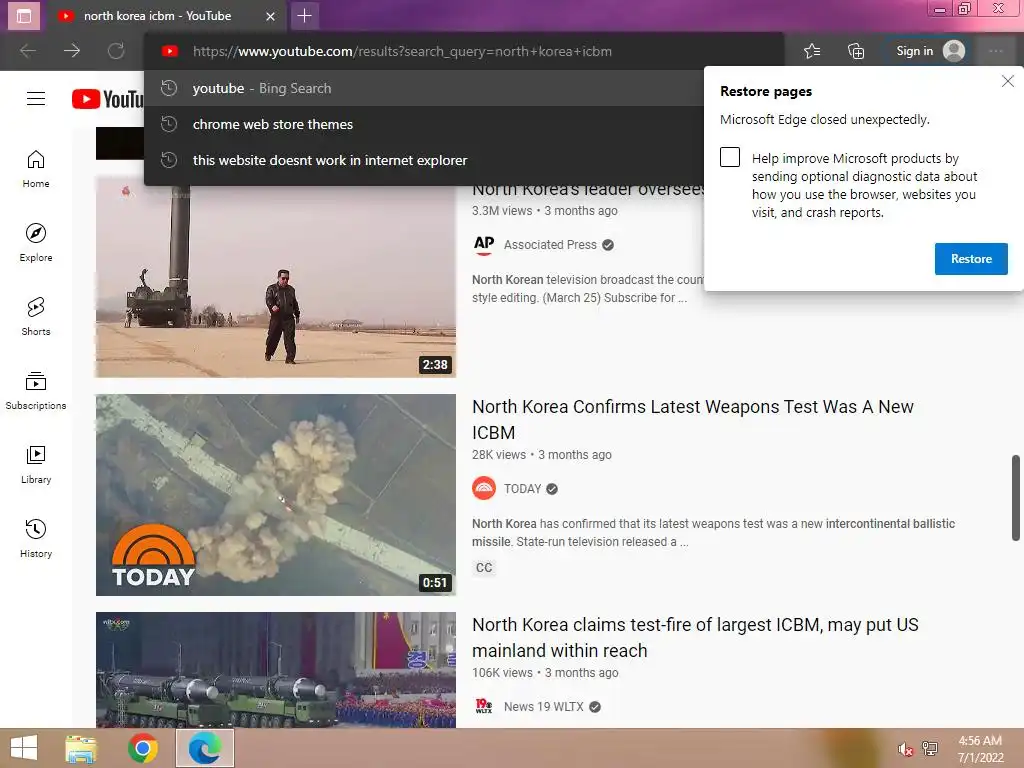Viewport: 1024px width, 768px height.
Task: Click the YouTube logo
Action: point(108,99)
